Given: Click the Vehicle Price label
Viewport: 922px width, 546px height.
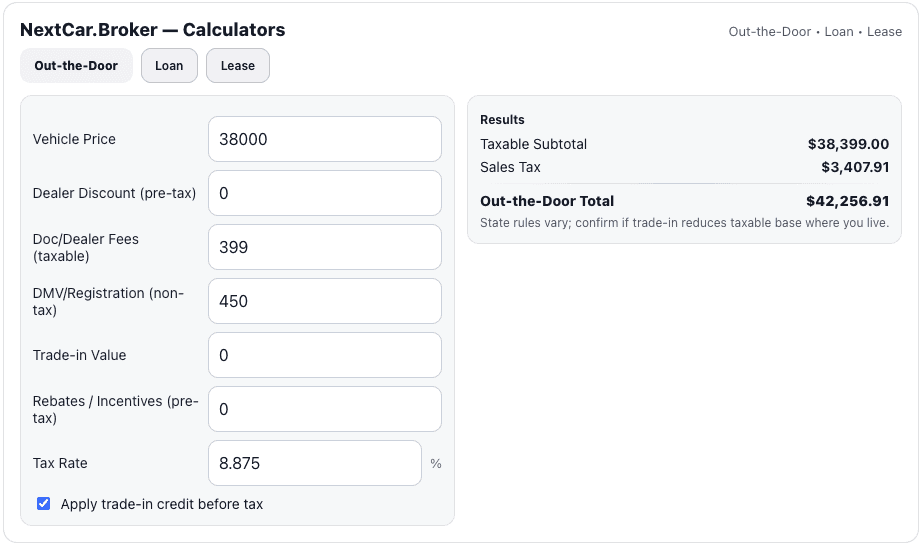Looking at the screenshot, I should point(74,139).
